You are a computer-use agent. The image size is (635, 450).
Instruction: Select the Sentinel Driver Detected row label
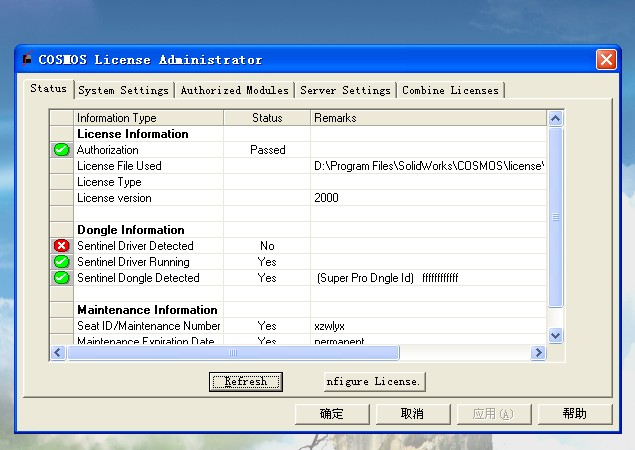135,246
